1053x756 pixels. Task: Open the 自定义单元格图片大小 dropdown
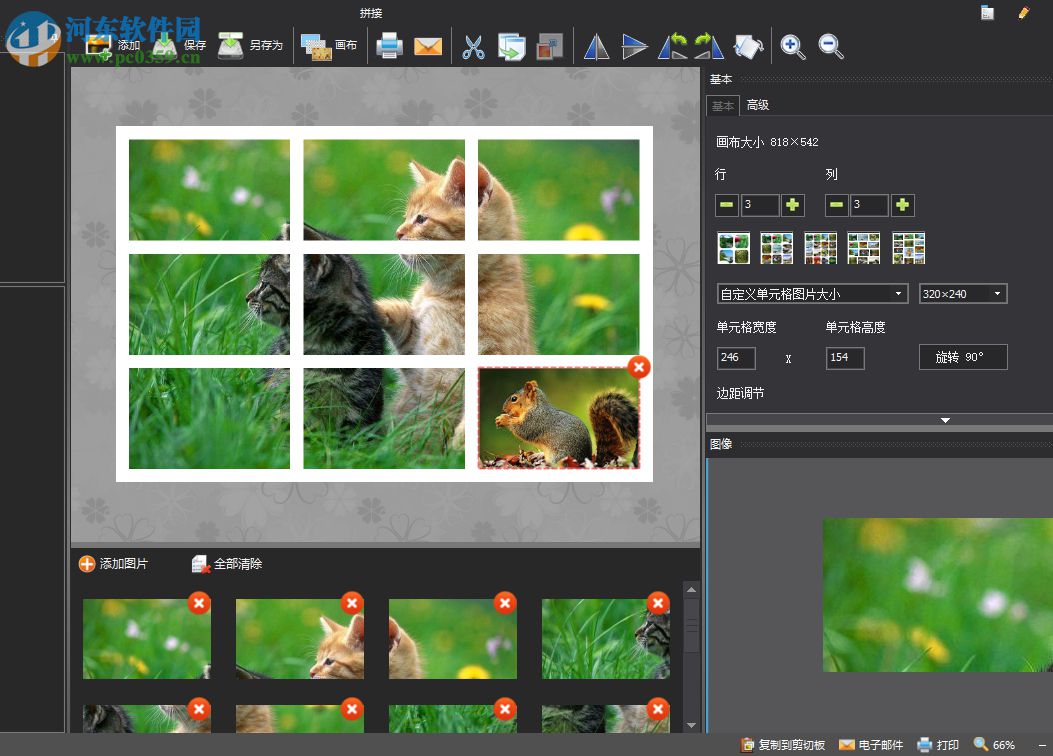pyautogui.click(x=812, y=294)
